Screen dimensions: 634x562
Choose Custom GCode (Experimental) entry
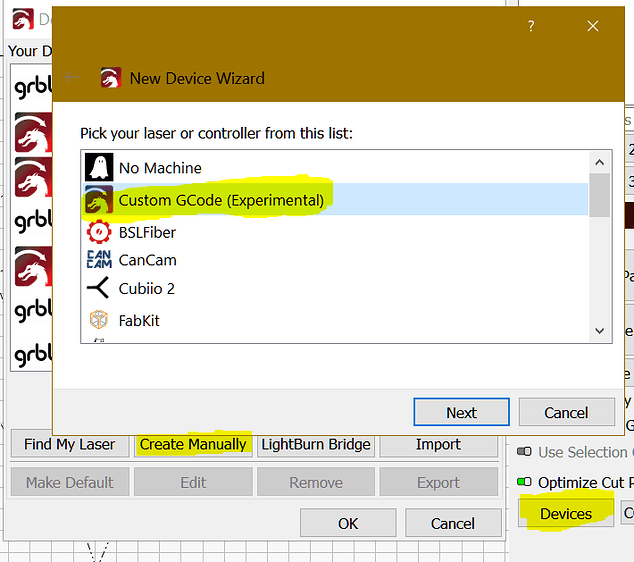click(335, 200)
